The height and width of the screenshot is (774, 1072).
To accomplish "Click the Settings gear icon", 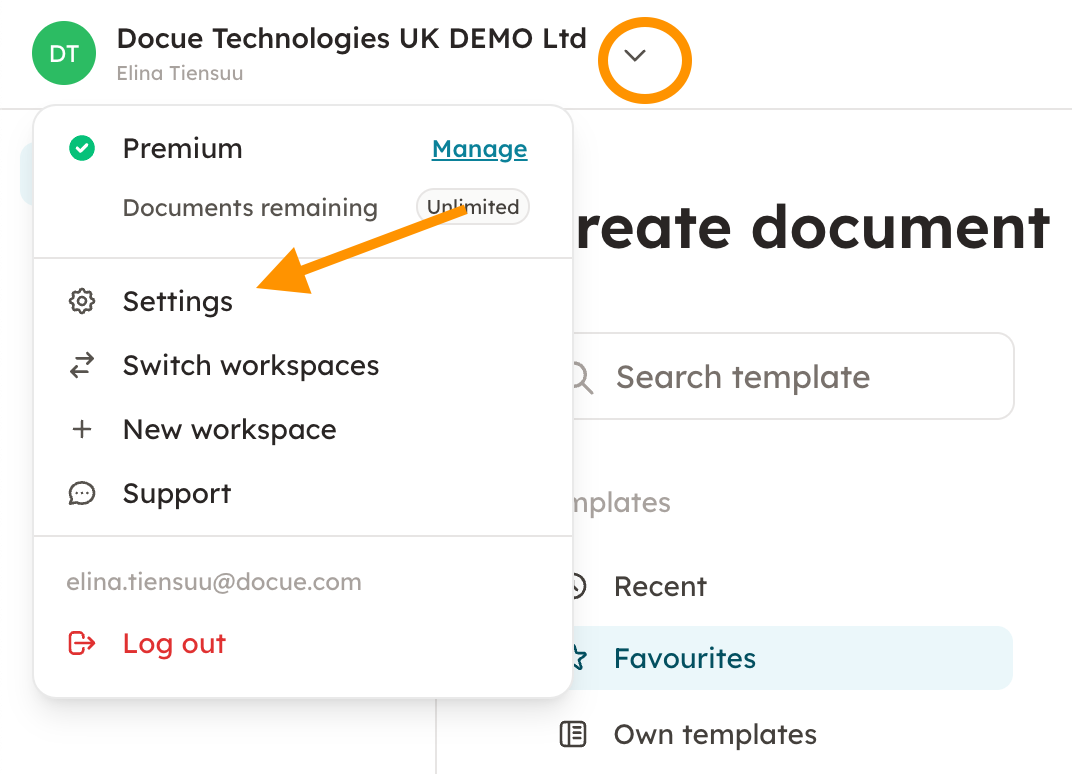I will [82, 302].
